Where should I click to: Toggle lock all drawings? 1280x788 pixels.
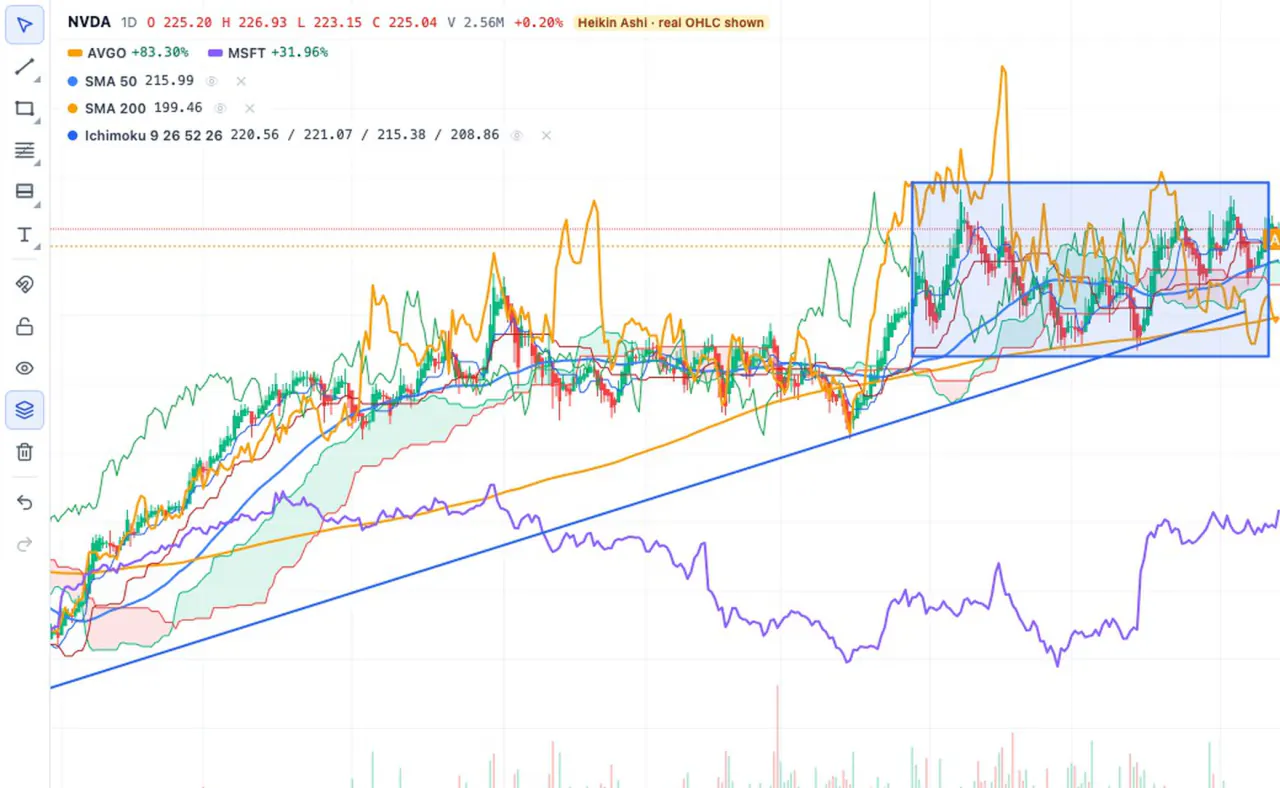click(x=25, y=326)
